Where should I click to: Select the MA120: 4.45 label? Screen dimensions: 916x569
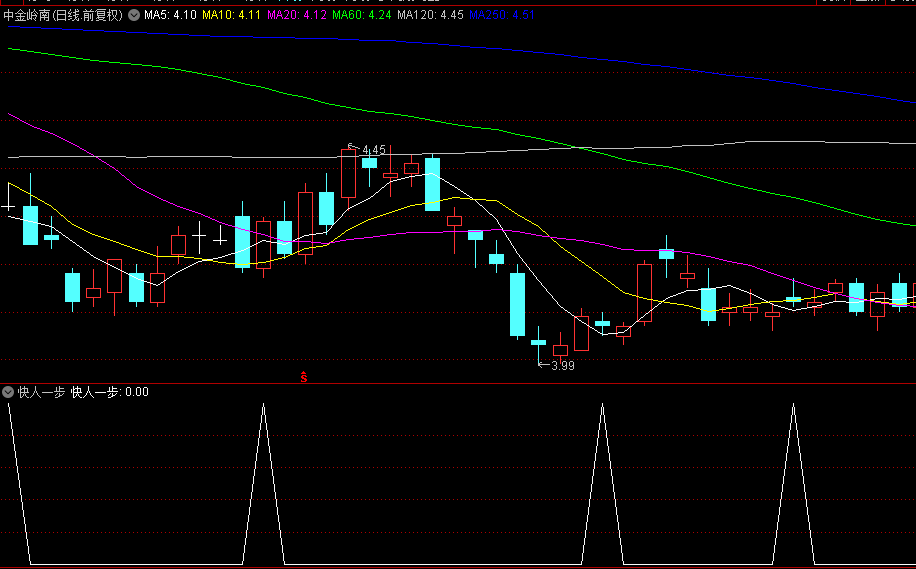[431, 15]
